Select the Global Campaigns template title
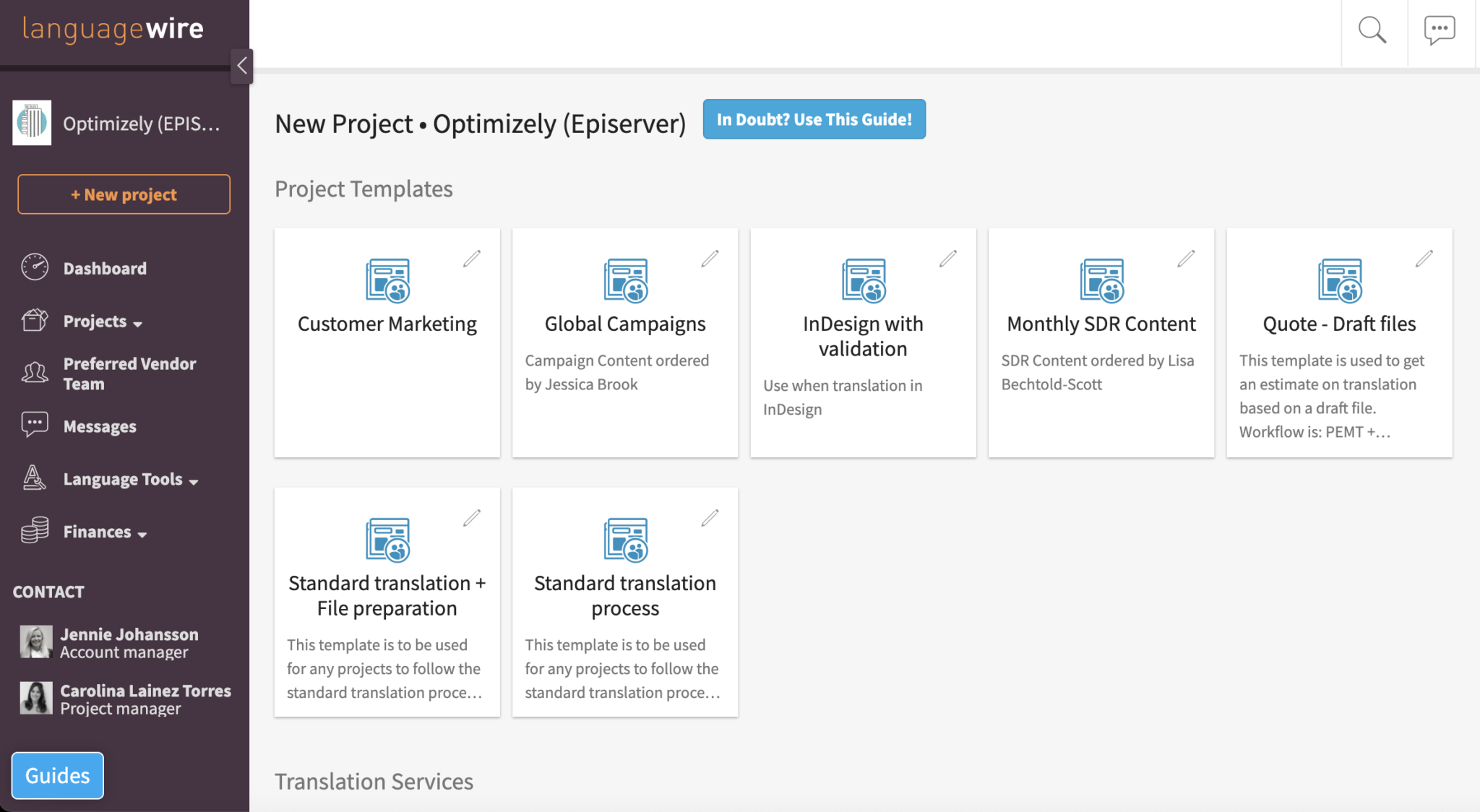The height and width of the screenshot is (812, 1480). pos(625,324)
